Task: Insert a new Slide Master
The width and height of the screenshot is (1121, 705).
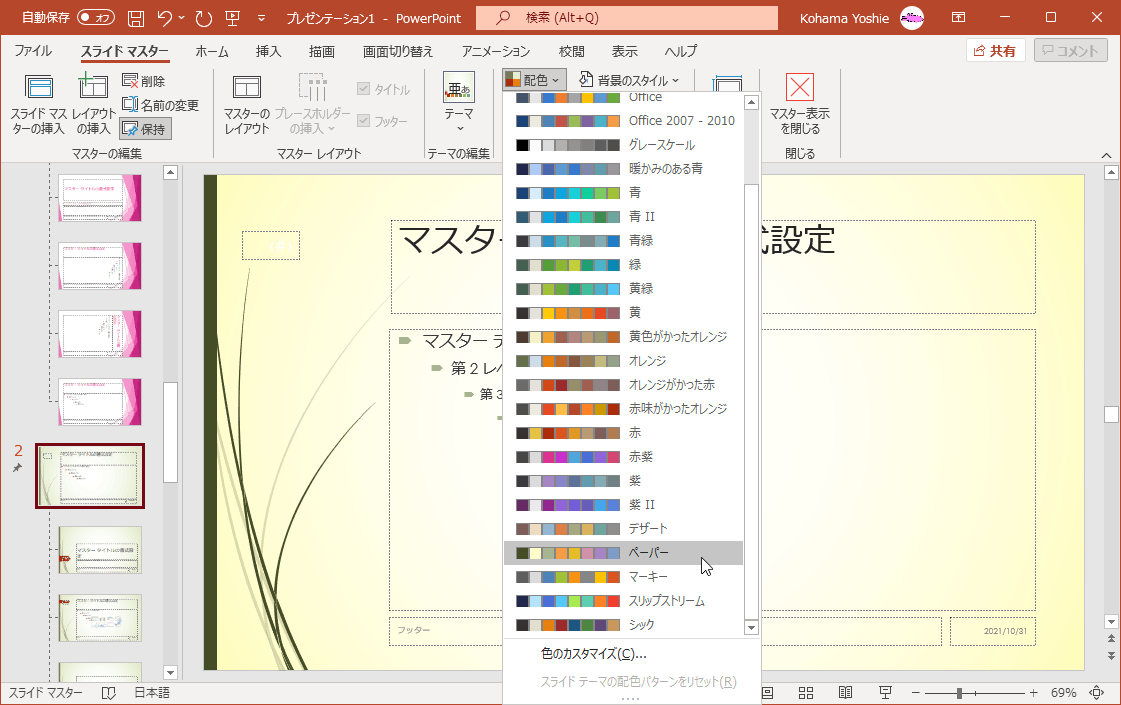Action: [38, 104]
